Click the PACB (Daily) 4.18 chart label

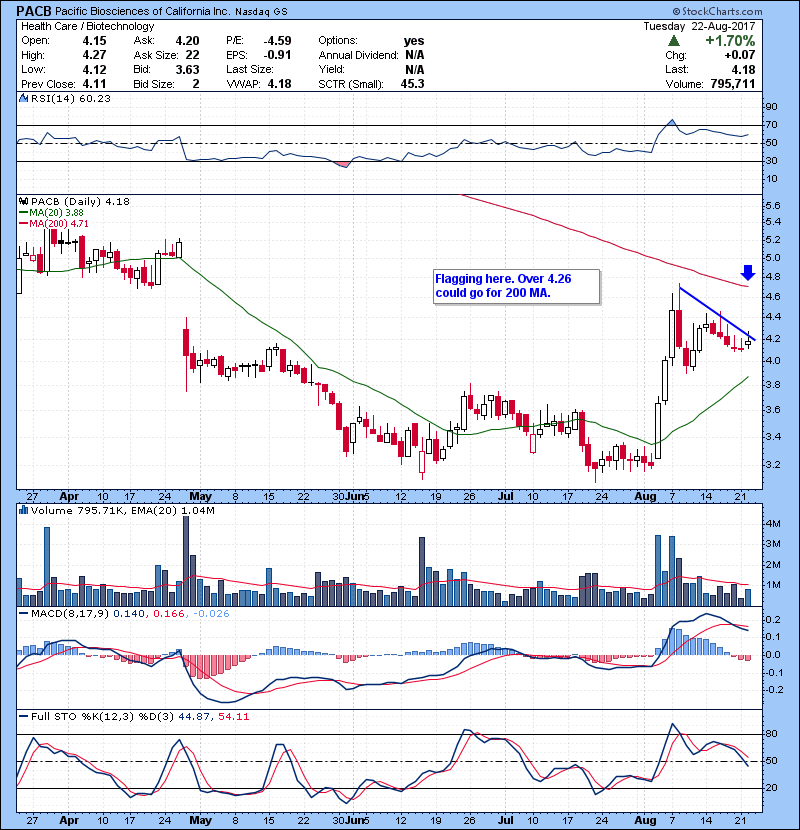click(80, 202)
